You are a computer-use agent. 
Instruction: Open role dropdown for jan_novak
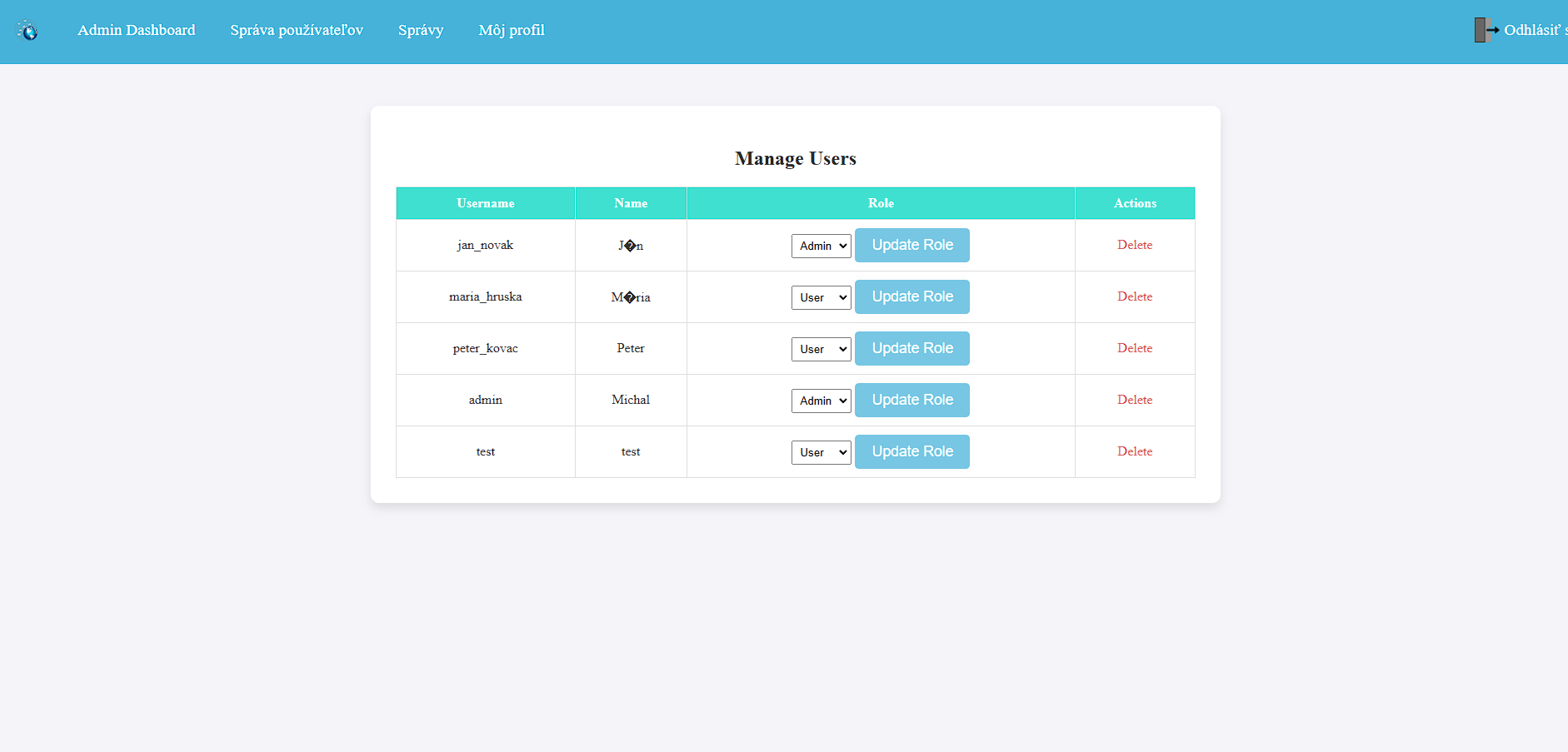point(821,246)
